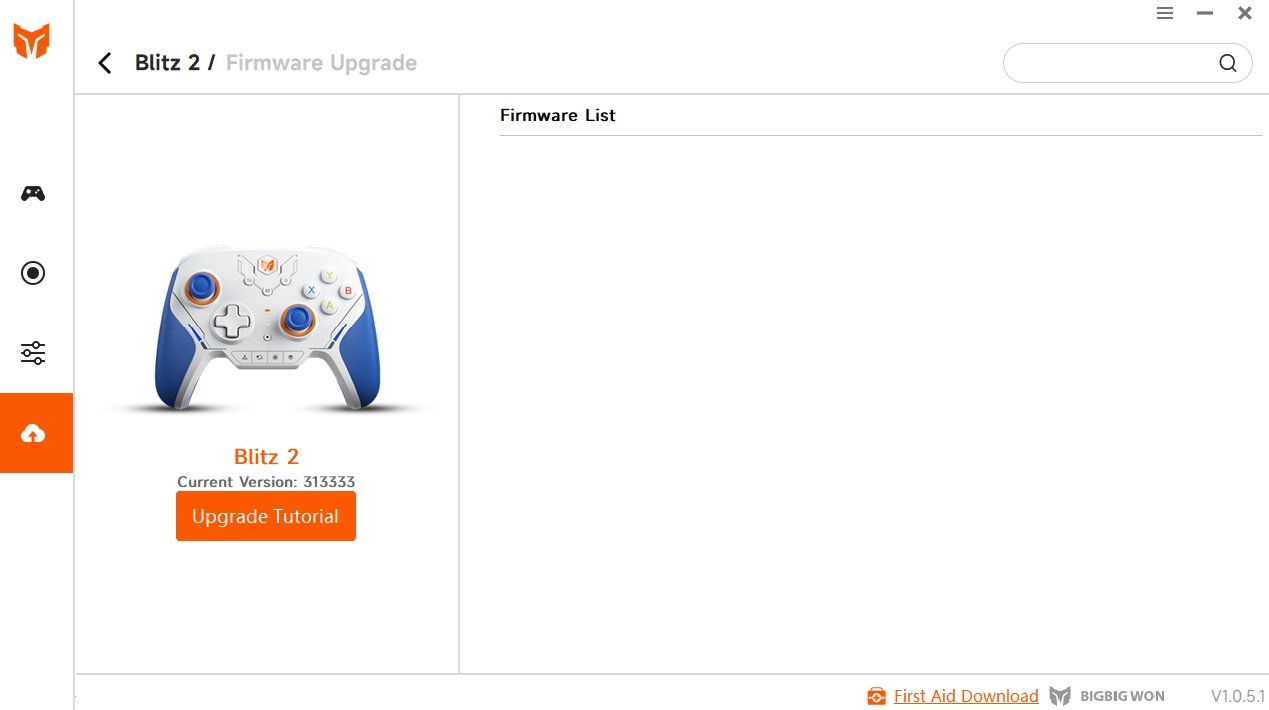
Task: Click the BIGBIG WON footer logo
Action: pyautogui.click(x=1107, y=696)
